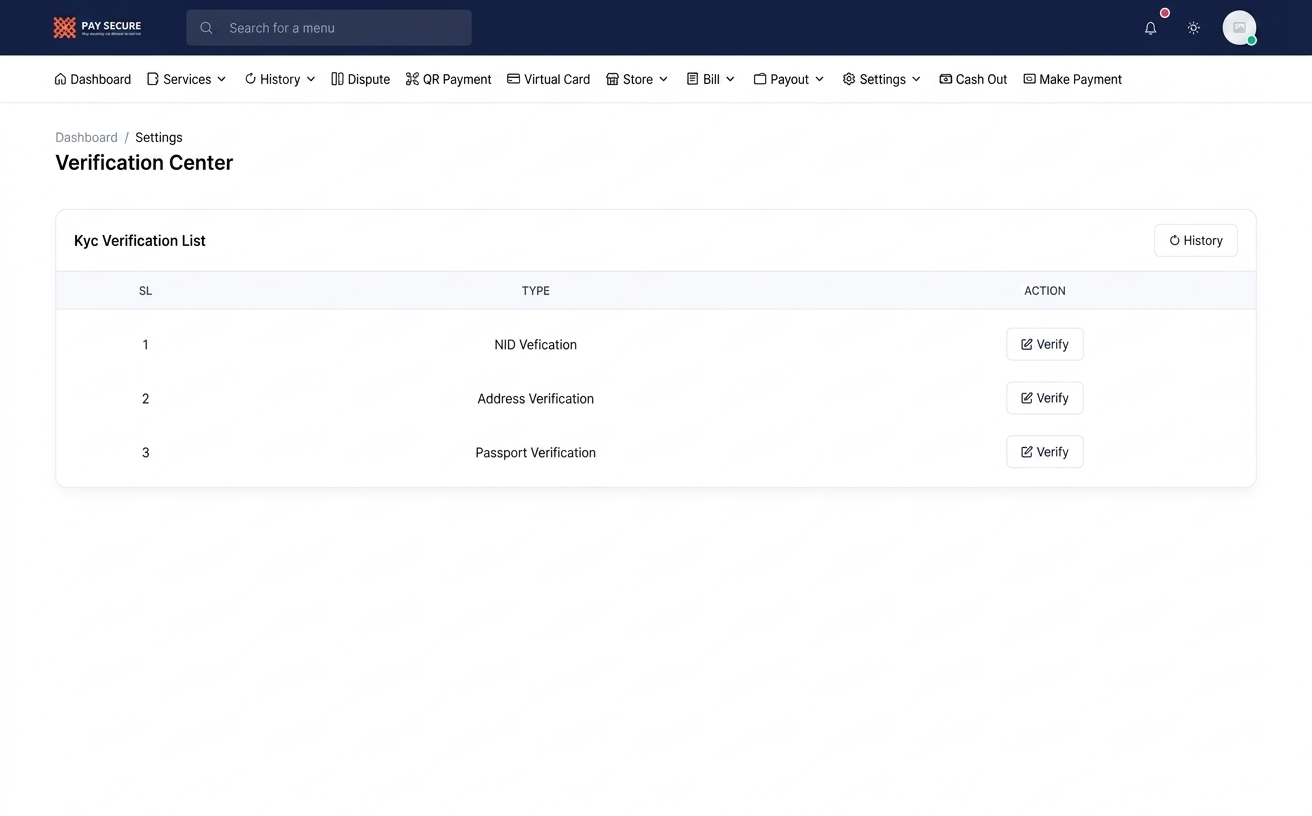The width and height of the screenshot is (1312, 816).
Task: Open the Make Payment menu item
Action: (1073, 79)
